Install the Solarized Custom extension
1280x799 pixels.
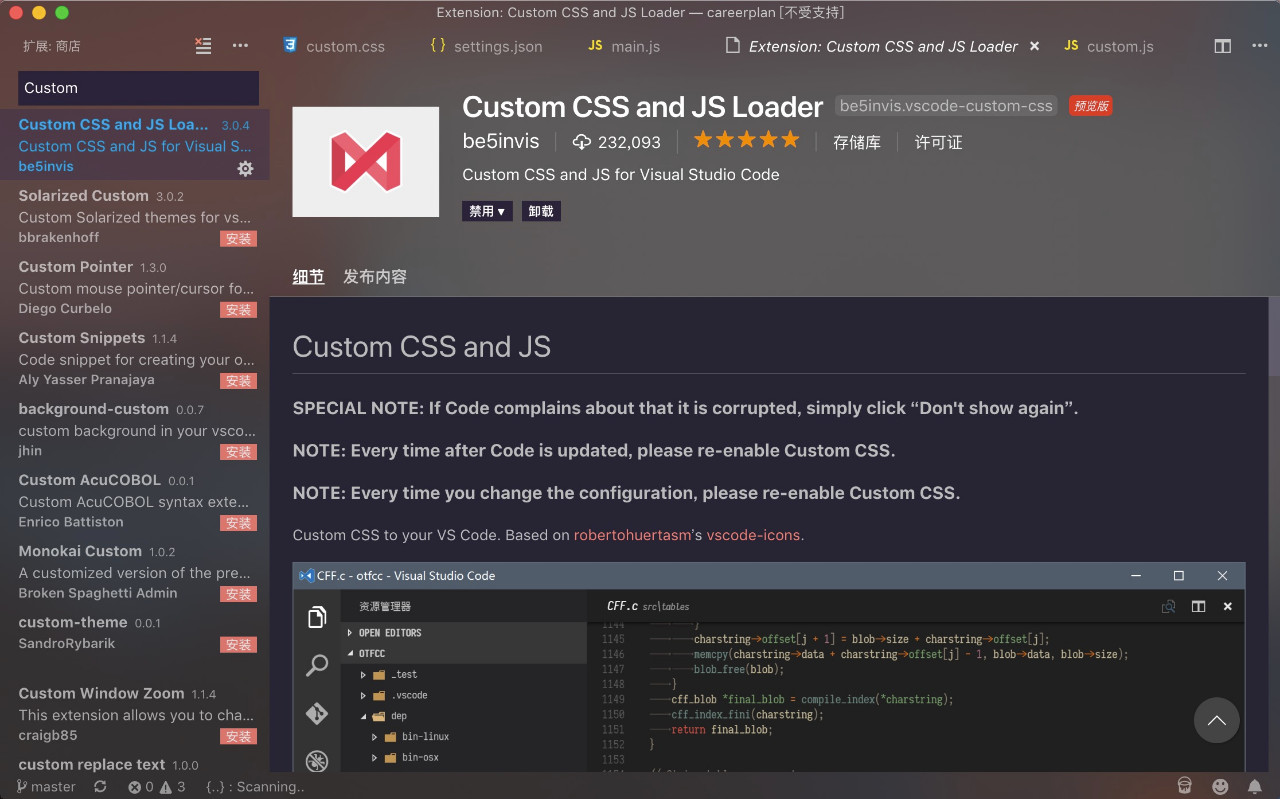[x=239, y=239]
